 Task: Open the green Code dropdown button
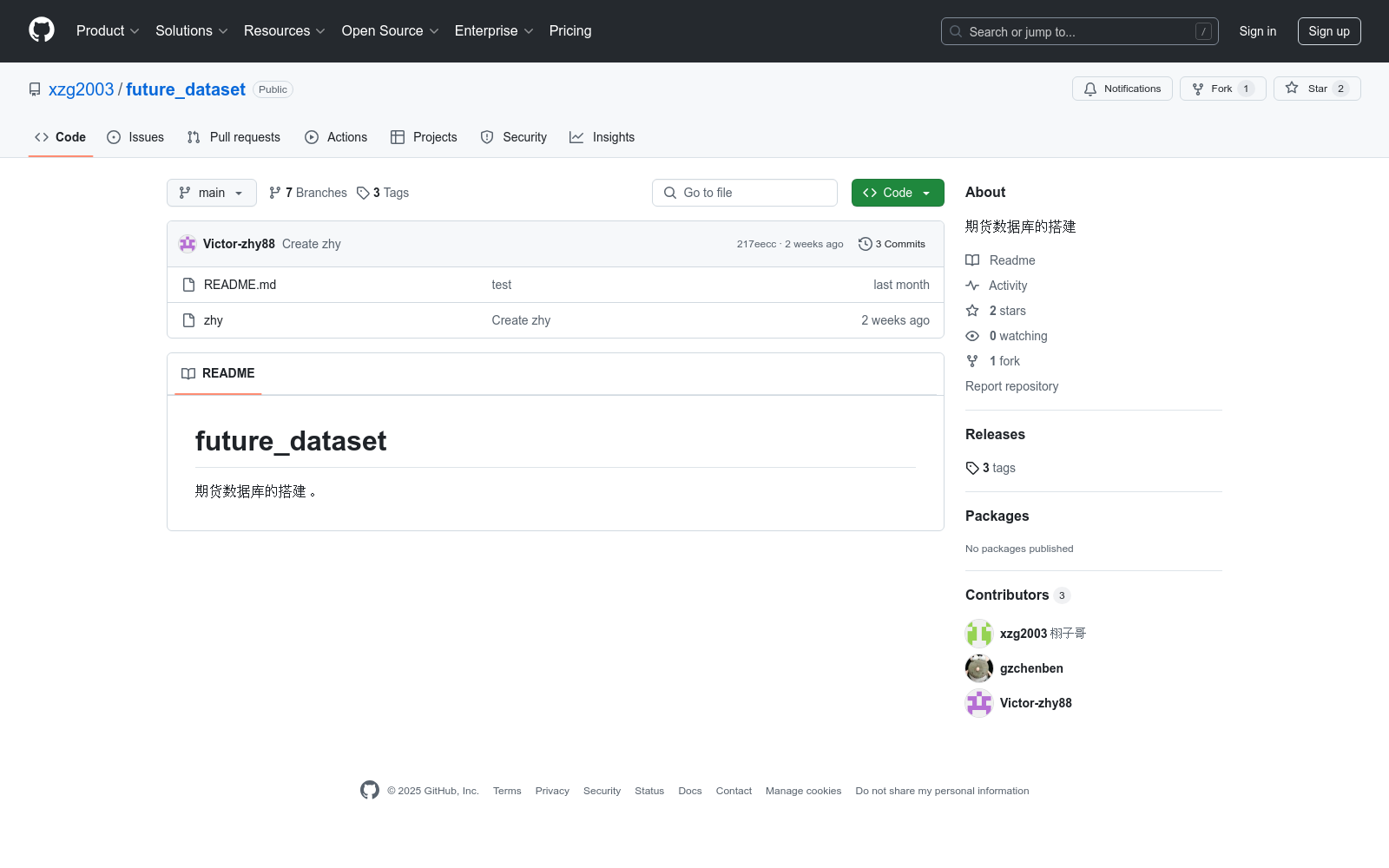point(898,193)
